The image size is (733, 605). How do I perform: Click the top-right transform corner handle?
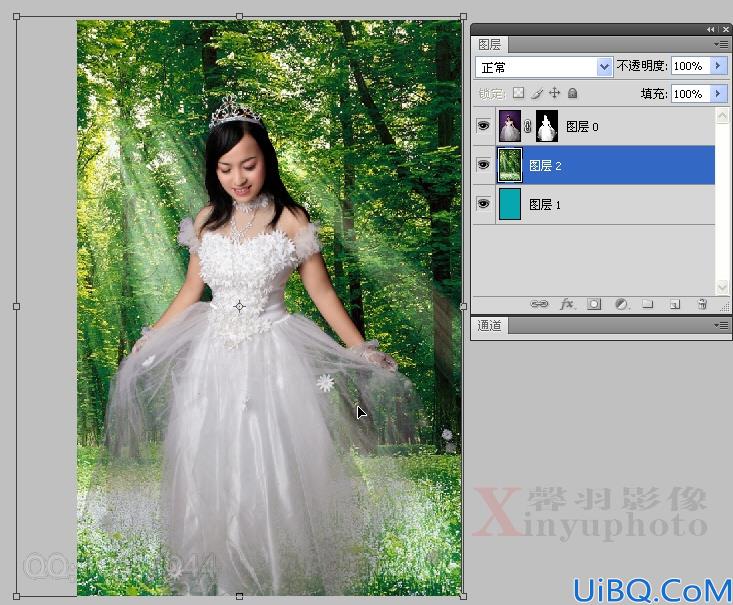(463, 16)
